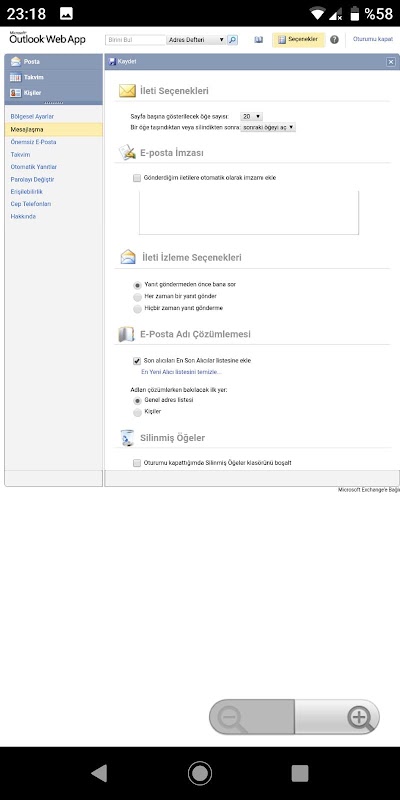Screen dimensions: 400x800
Task: Click the İleti İzleme Seçenekleri icon
Action: pos(128,257)
